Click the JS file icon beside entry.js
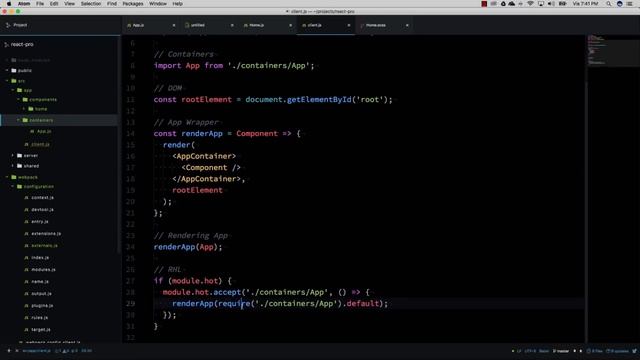Viewport: 640px width, 360px height. pyautogui.click(x=27, y=222)
